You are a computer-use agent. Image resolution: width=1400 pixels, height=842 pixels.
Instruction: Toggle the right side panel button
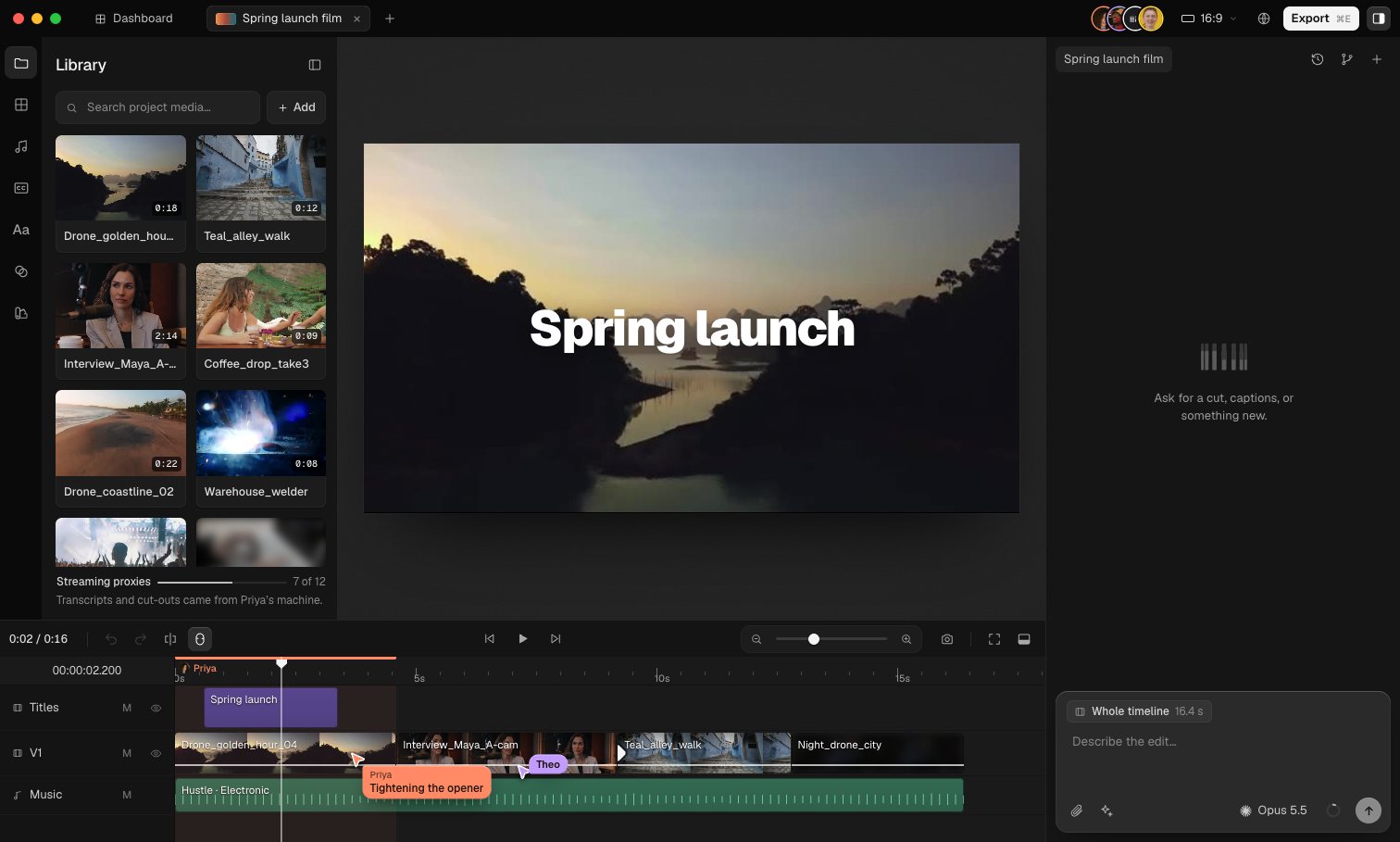[1379, 19]
